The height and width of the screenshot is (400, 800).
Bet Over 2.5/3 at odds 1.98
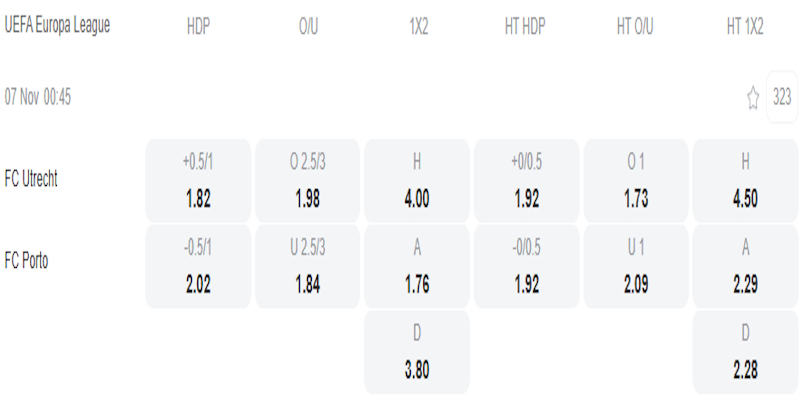(x=307, y=180)
